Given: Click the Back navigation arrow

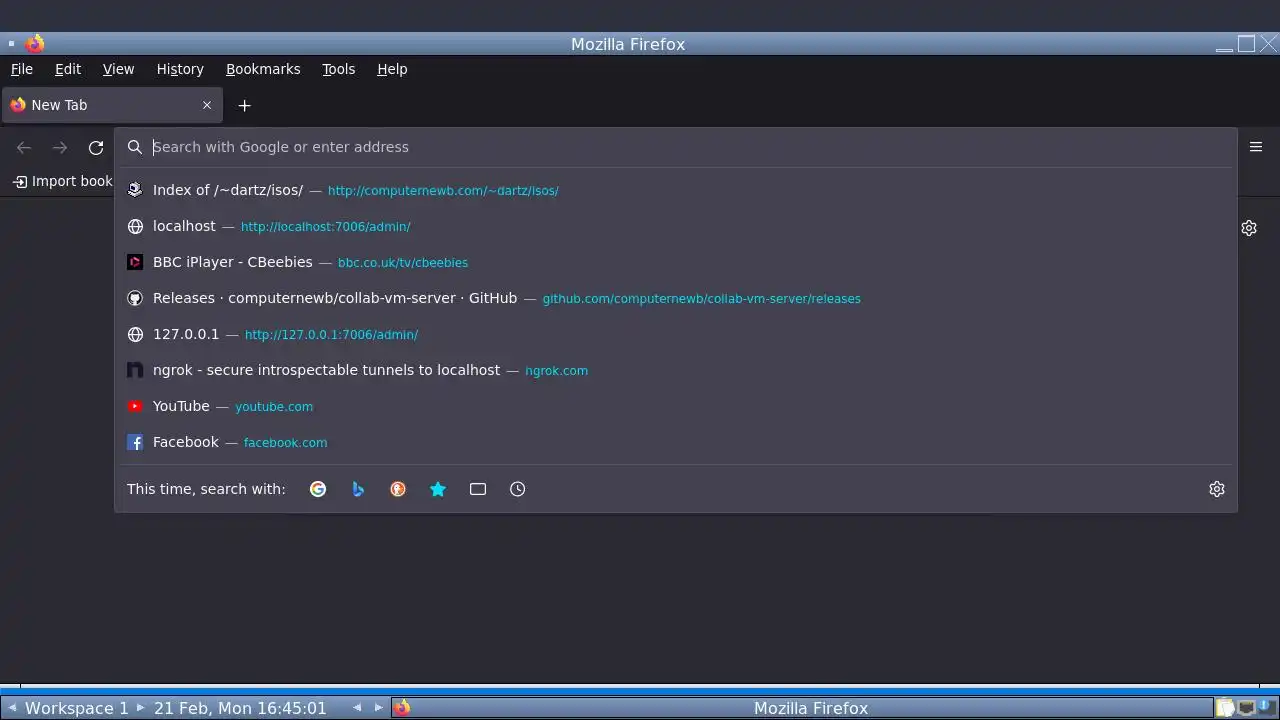Looking at the screenshot, I should pos(24,147).
